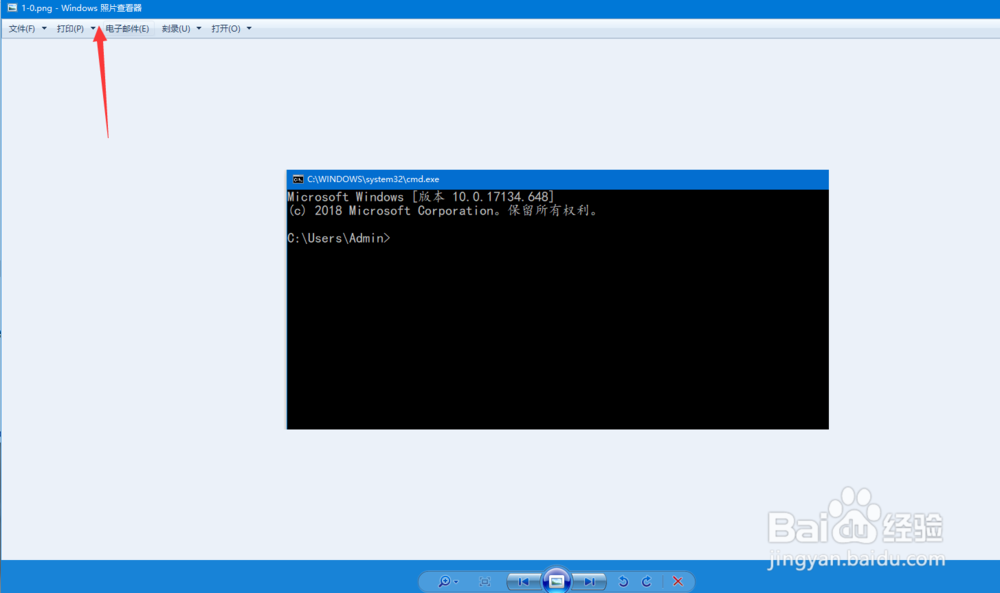Expand the 打开(O) dropdown

point(231,29)
